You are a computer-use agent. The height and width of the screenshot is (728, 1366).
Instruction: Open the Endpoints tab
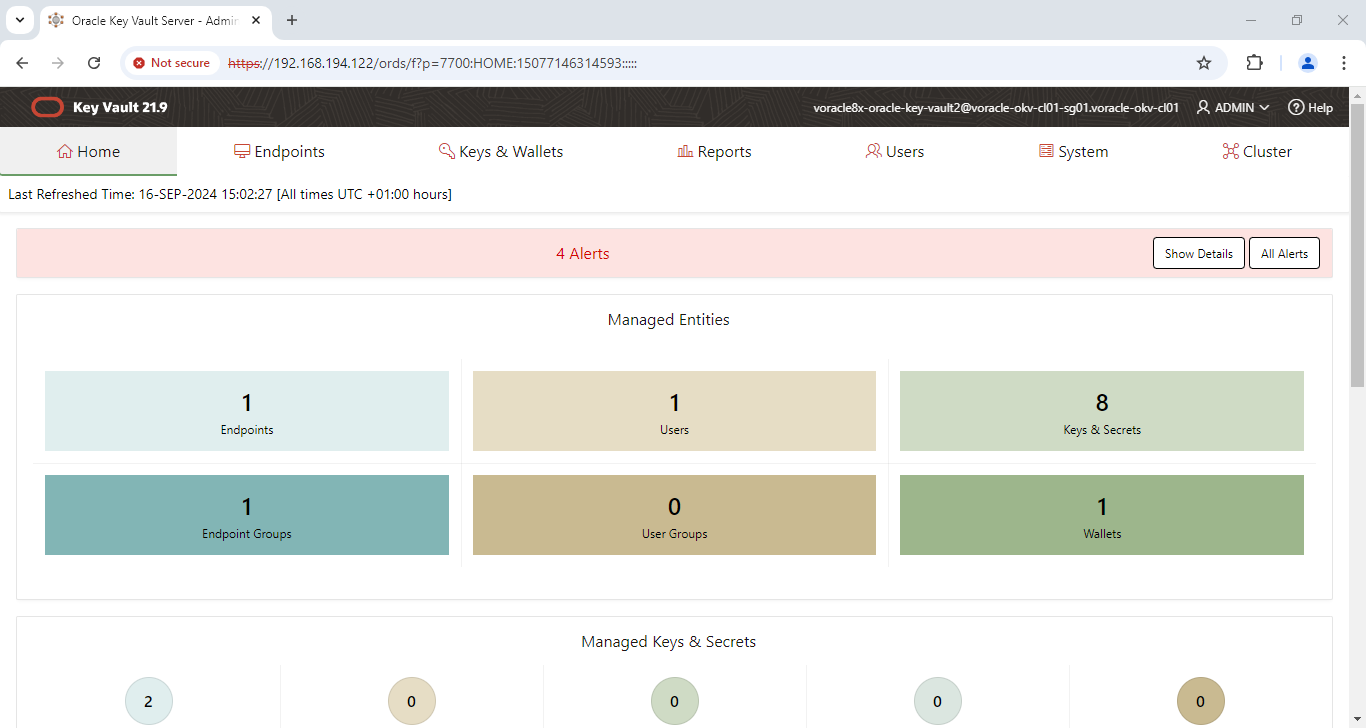[279, 152]
